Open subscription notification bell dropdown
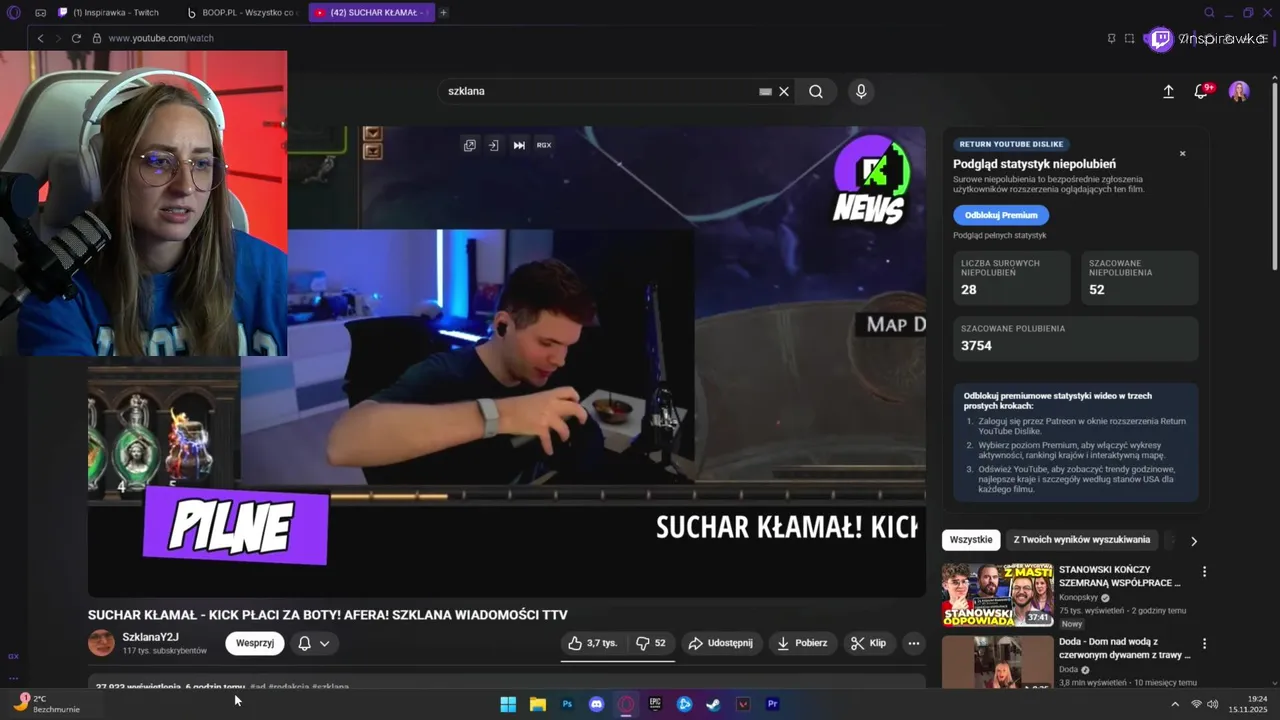1280x720 pixels. coord(314,643)
